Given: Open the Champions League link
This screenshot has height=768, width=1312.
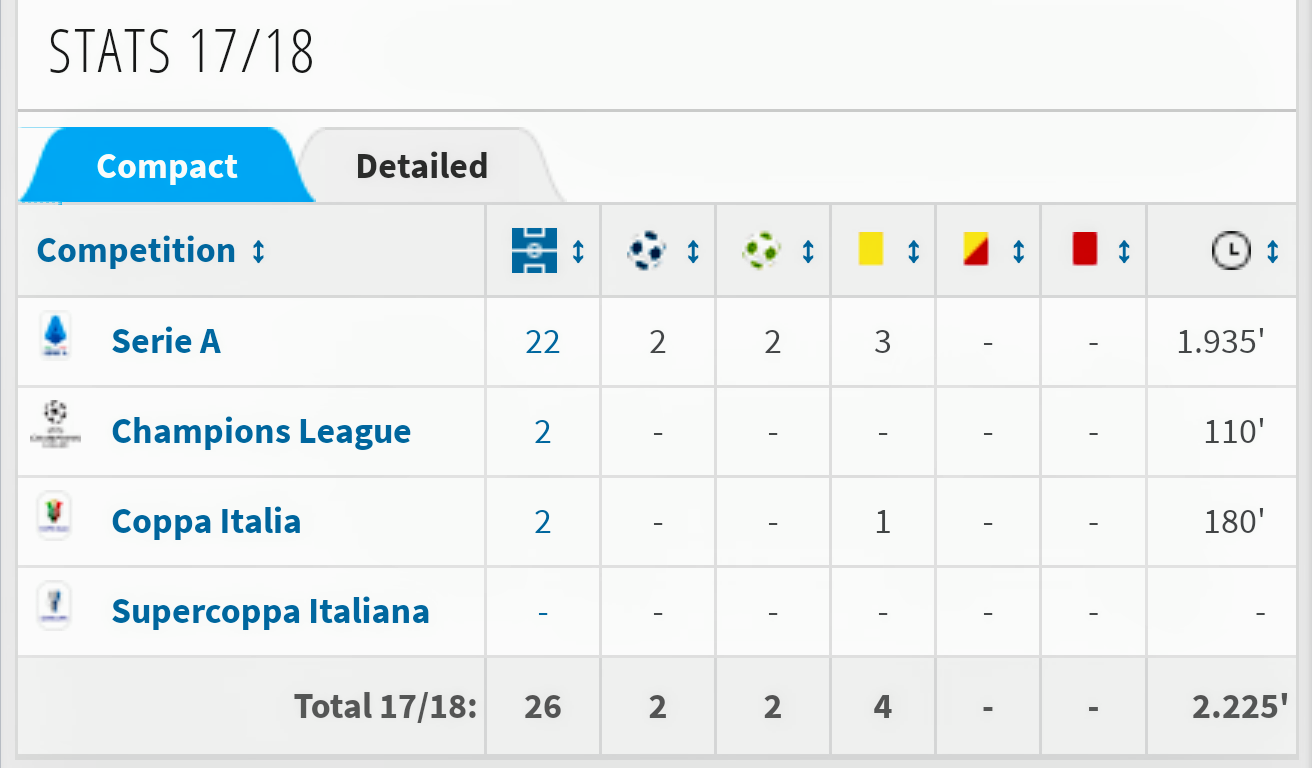Looking at the screenshot, I should pyautogui.click(x=261, y=432).
